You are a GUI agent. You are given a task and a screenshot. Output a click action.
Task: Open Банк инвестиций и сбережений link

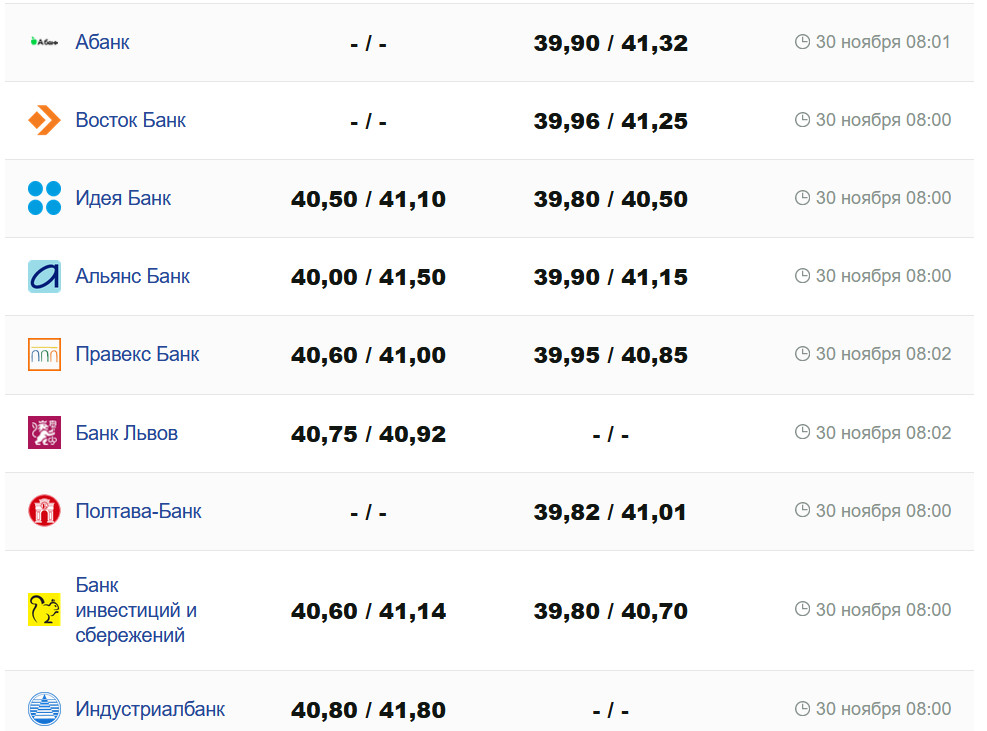click(135, 610)
